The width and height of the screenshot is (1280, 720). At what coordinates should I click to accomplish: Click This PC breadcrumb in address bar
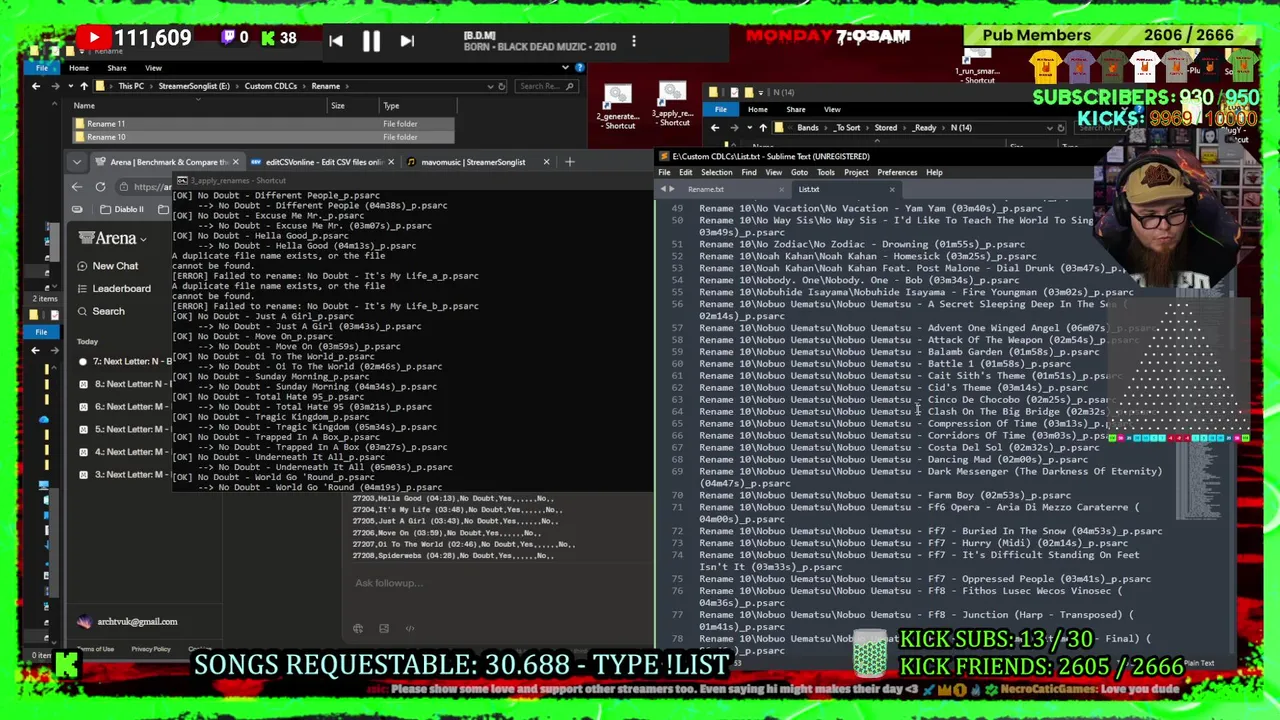click(131, 86)
